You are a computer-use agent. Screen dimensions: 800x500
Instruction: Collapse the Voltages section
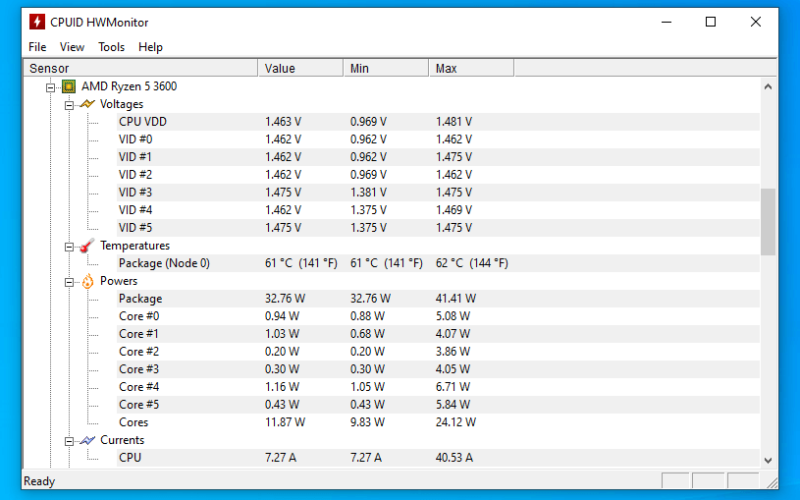[x=69, y=105]
